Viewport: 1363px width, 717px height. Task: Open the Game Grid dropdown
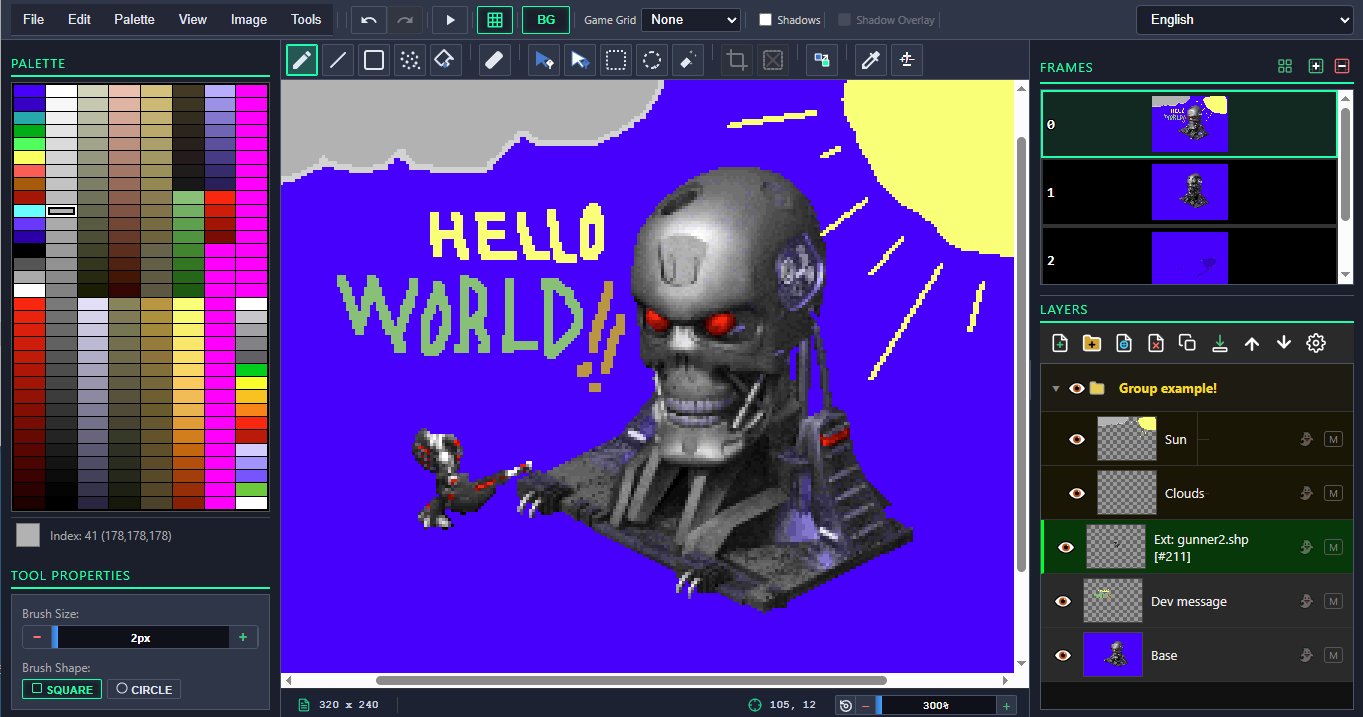[x=690, y=20]
